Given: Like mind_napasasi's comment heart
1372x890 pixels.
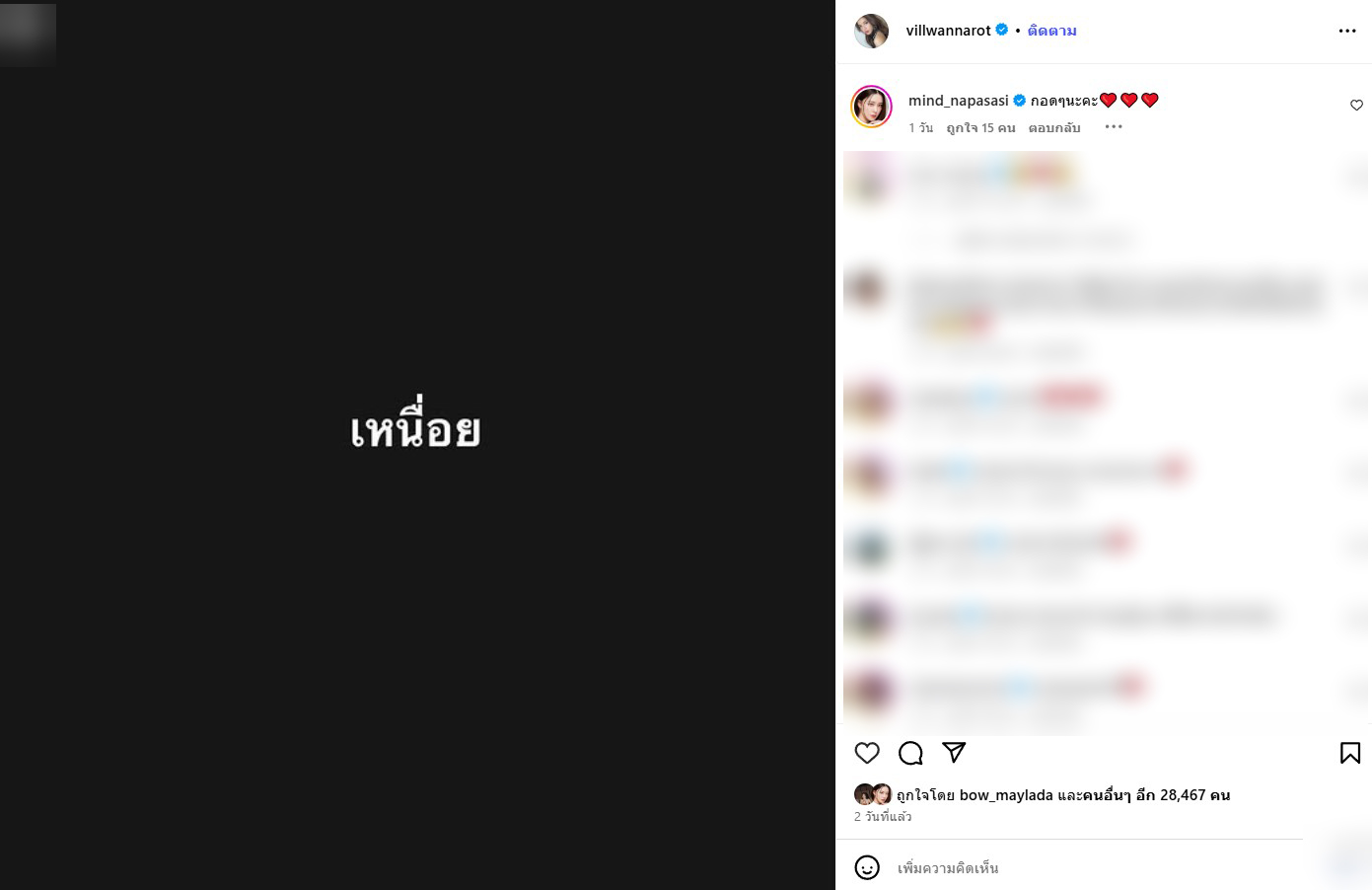Looking at the screenshot, I should click(1356, 106).
